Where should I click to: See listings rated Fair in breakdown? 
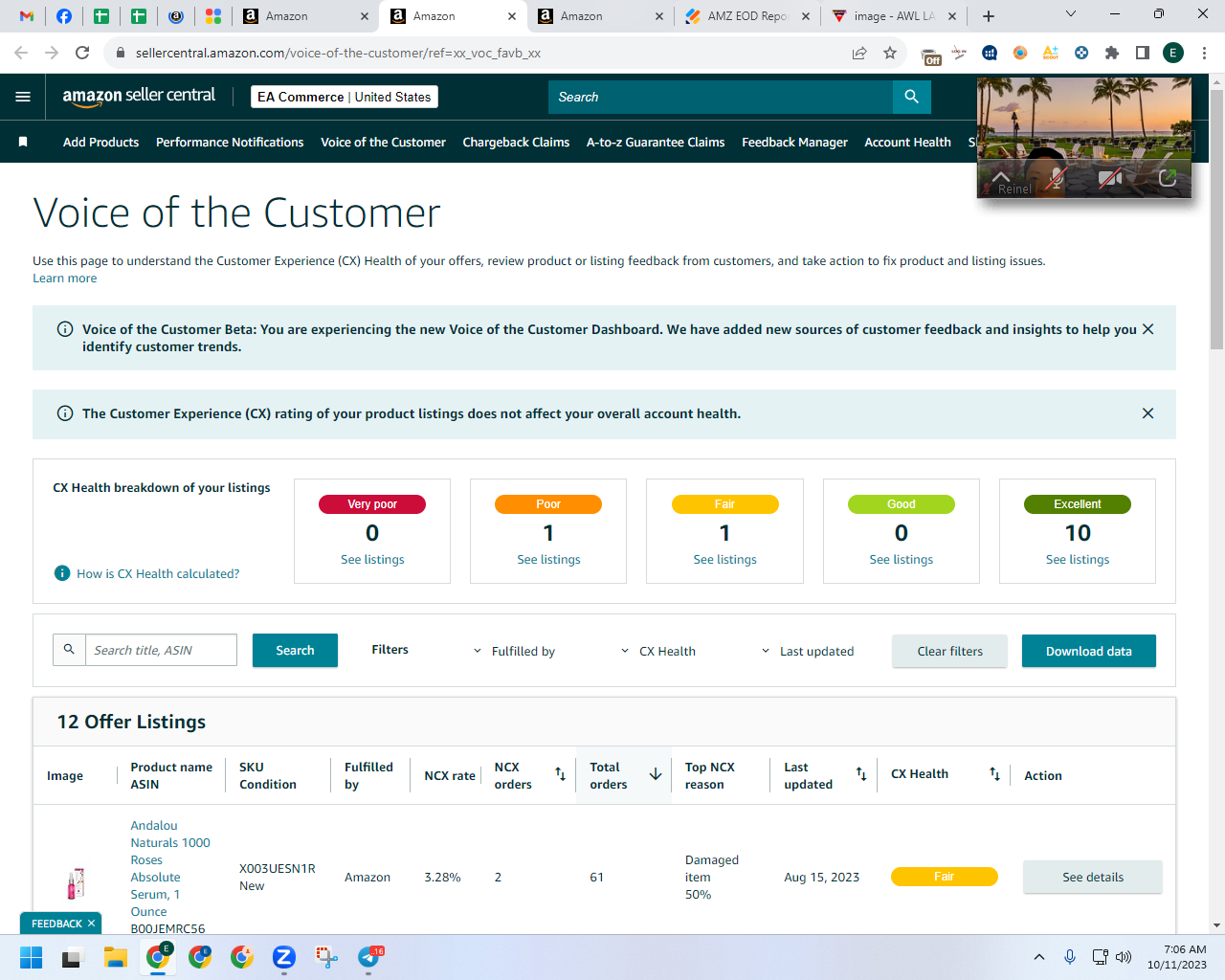tap(724, 560)
